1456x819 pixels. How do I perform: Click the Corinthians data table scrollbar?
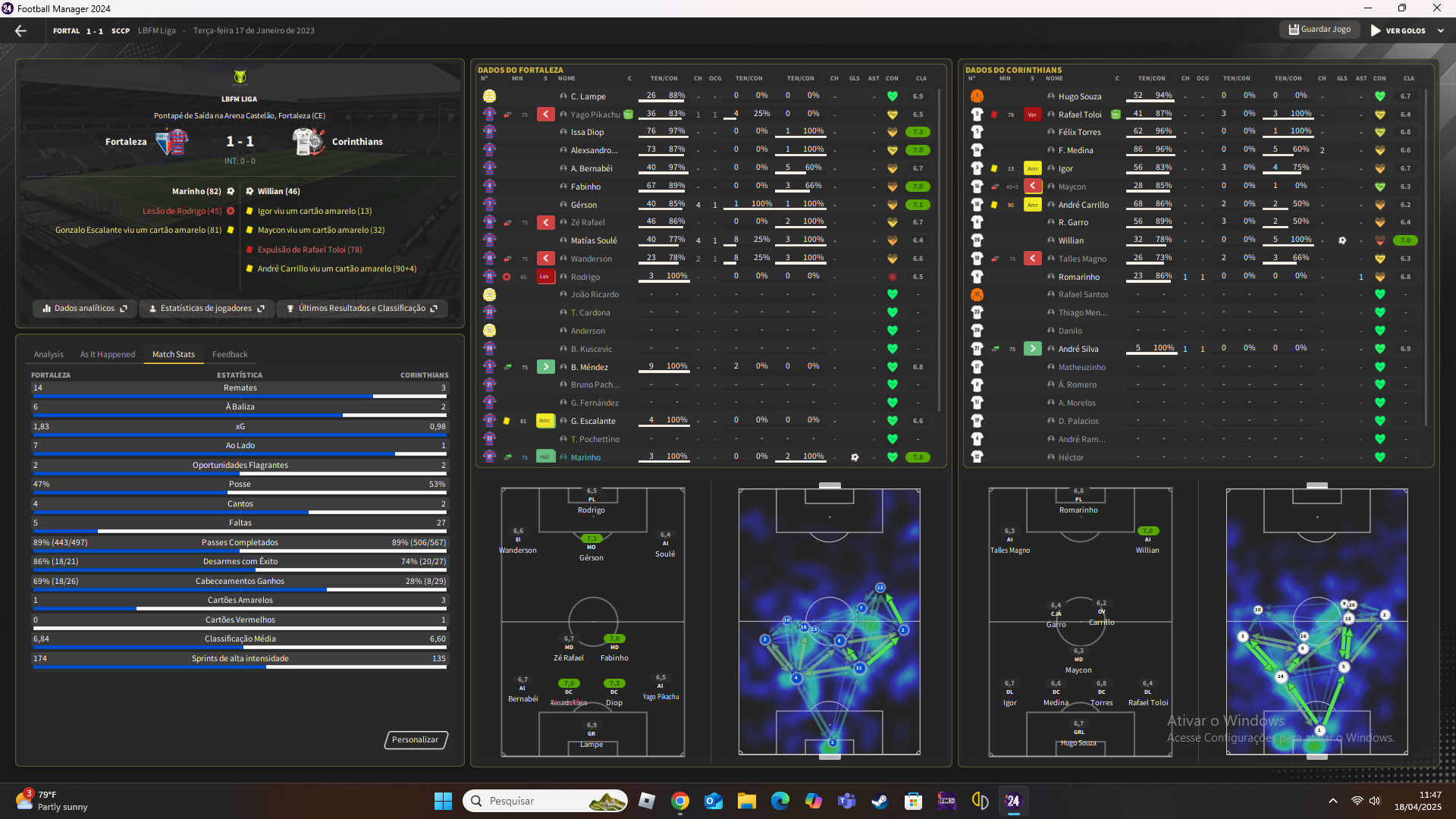click(x=1426, y=258)
